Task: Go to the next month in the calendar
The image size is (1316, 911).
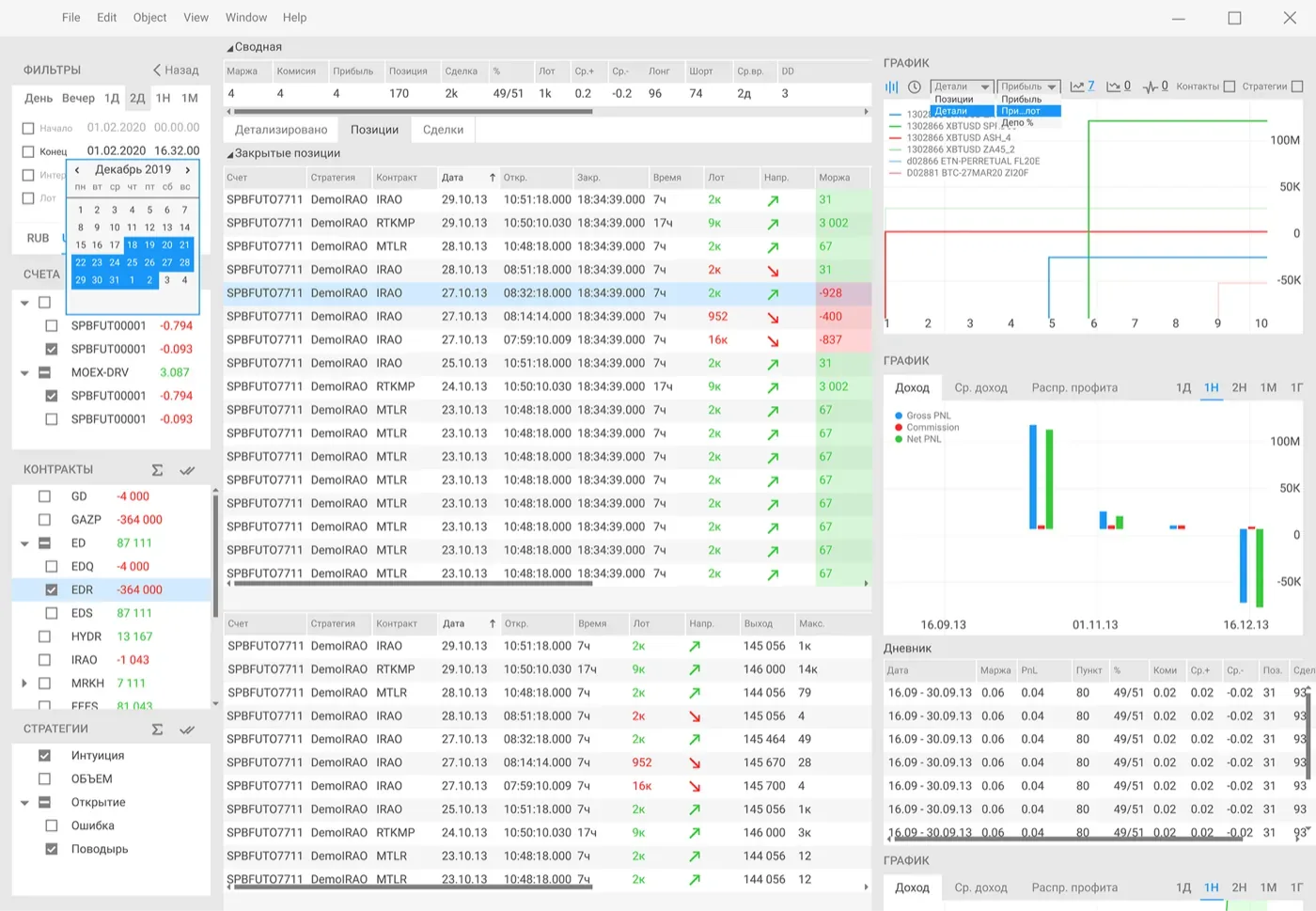Action: [x=188, y=170]
